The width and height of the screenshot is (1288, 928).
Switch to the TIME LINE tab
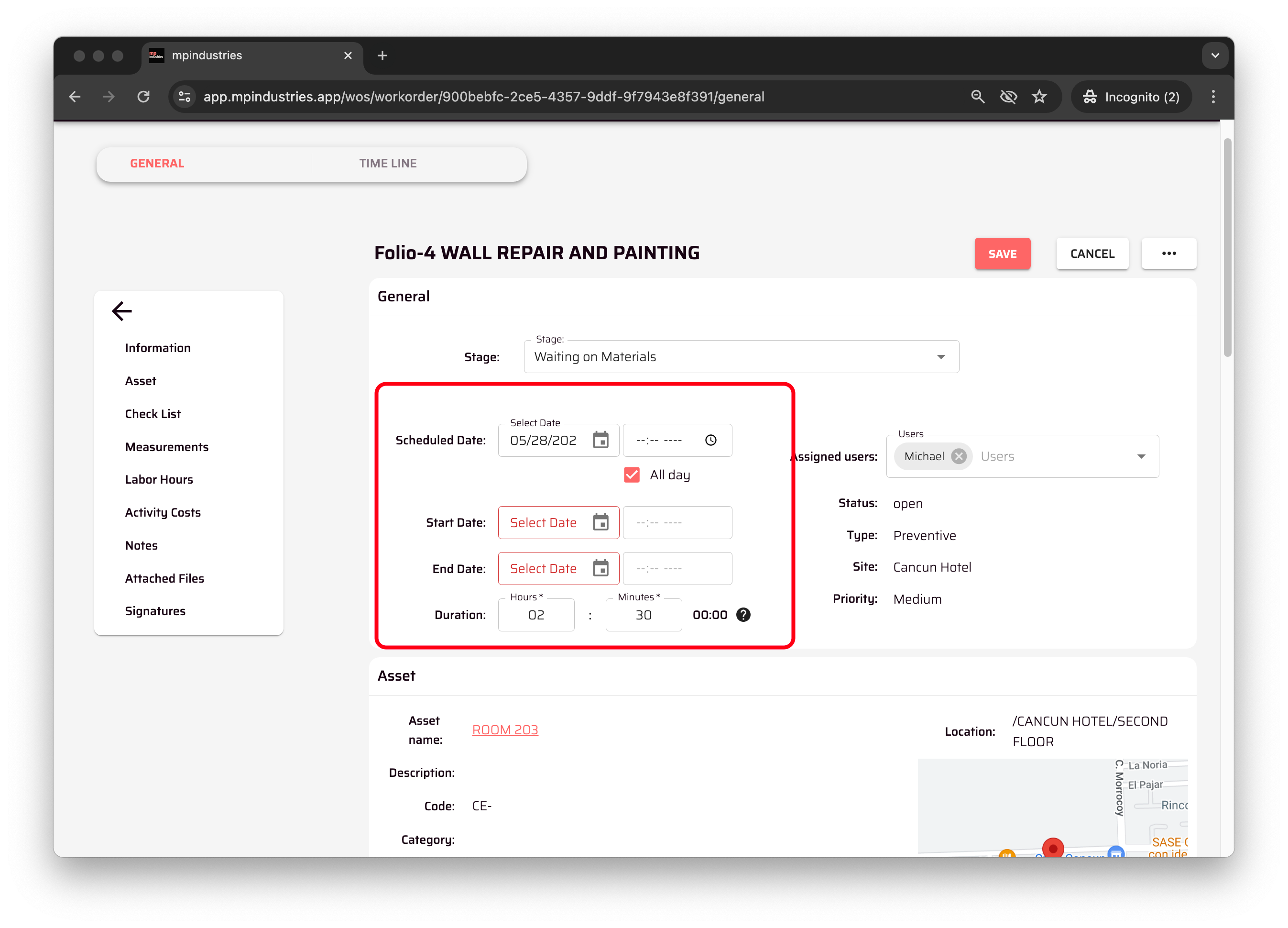point(388,164)
